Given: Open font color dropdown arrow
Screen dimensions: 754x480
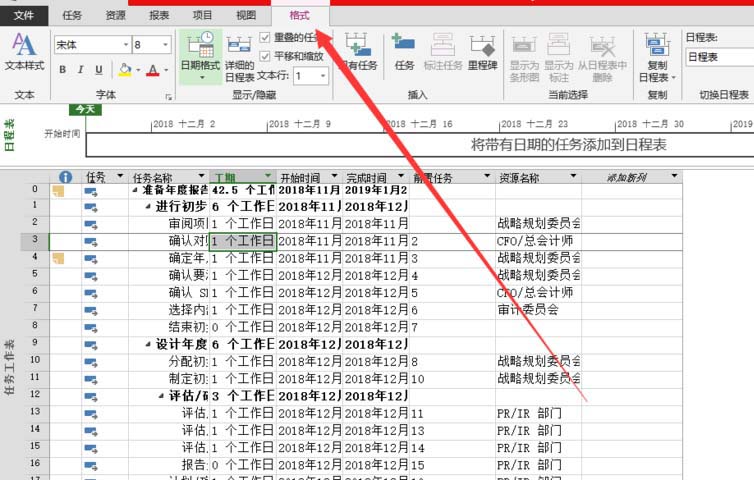Looking at the screenshot, I should 166,70.
